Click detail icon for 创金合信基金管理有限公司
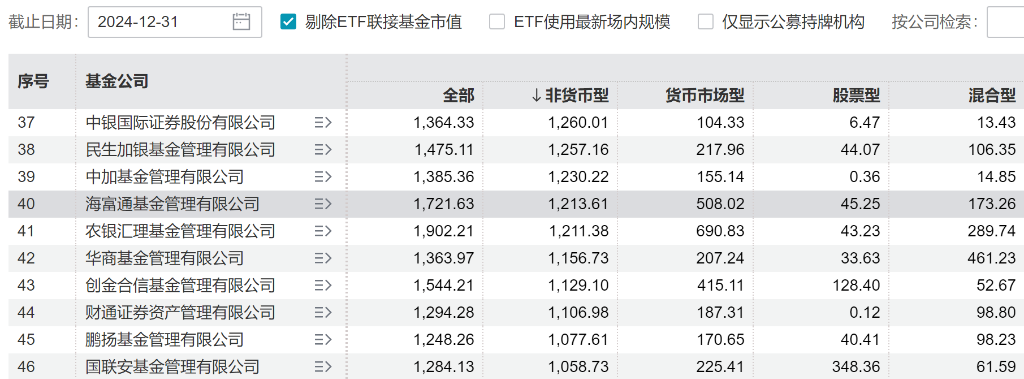Viewport: 1024px width, 379px height. point(323,286)
